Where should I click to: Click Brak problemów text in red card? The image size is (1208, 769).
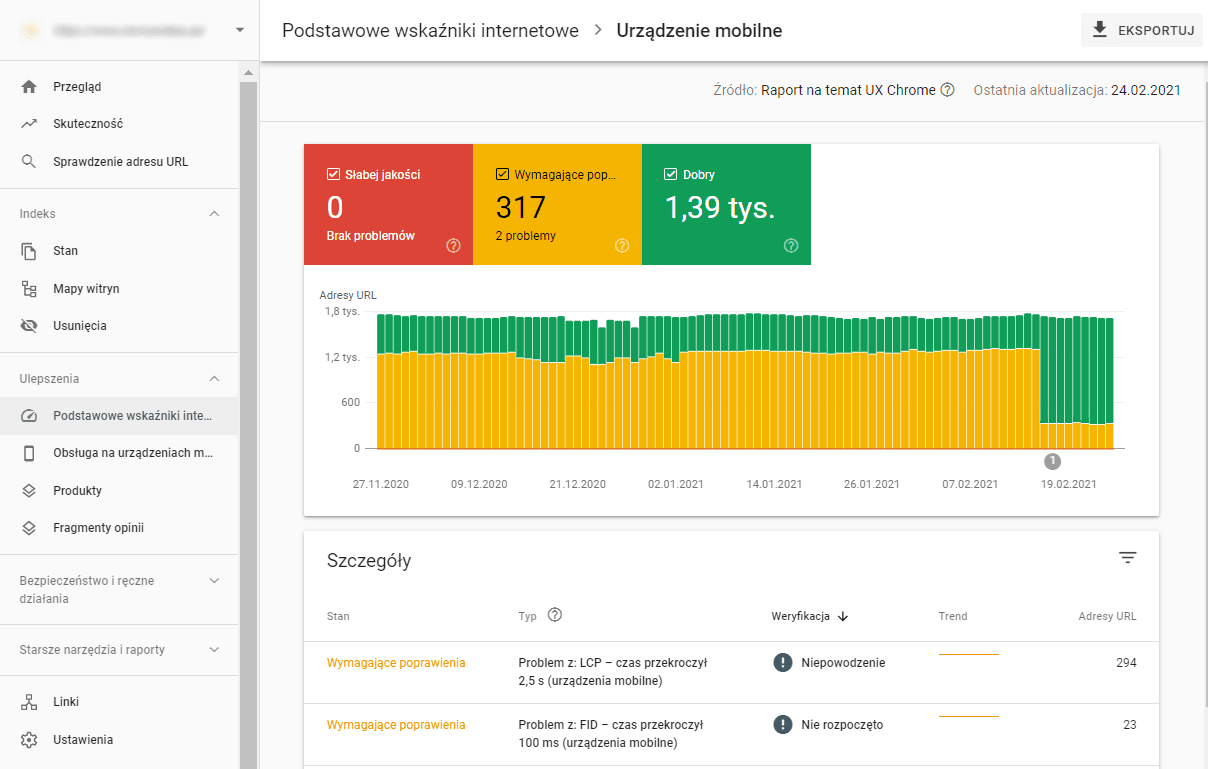[371, 236]
